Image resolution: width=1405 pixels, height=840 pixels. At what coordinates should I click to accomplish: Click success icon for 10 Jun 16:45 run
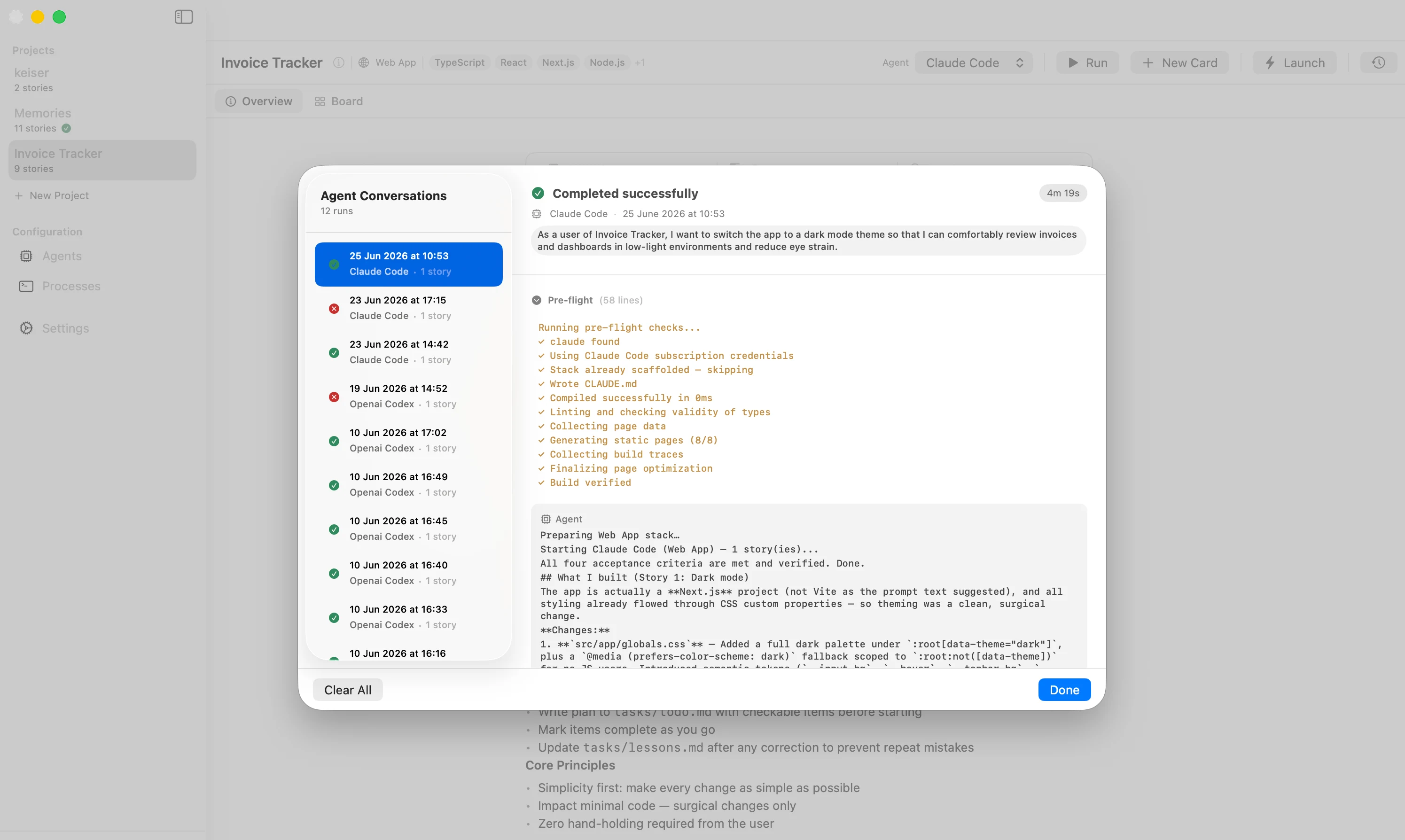pyautogui.click(x=334, y=529)
